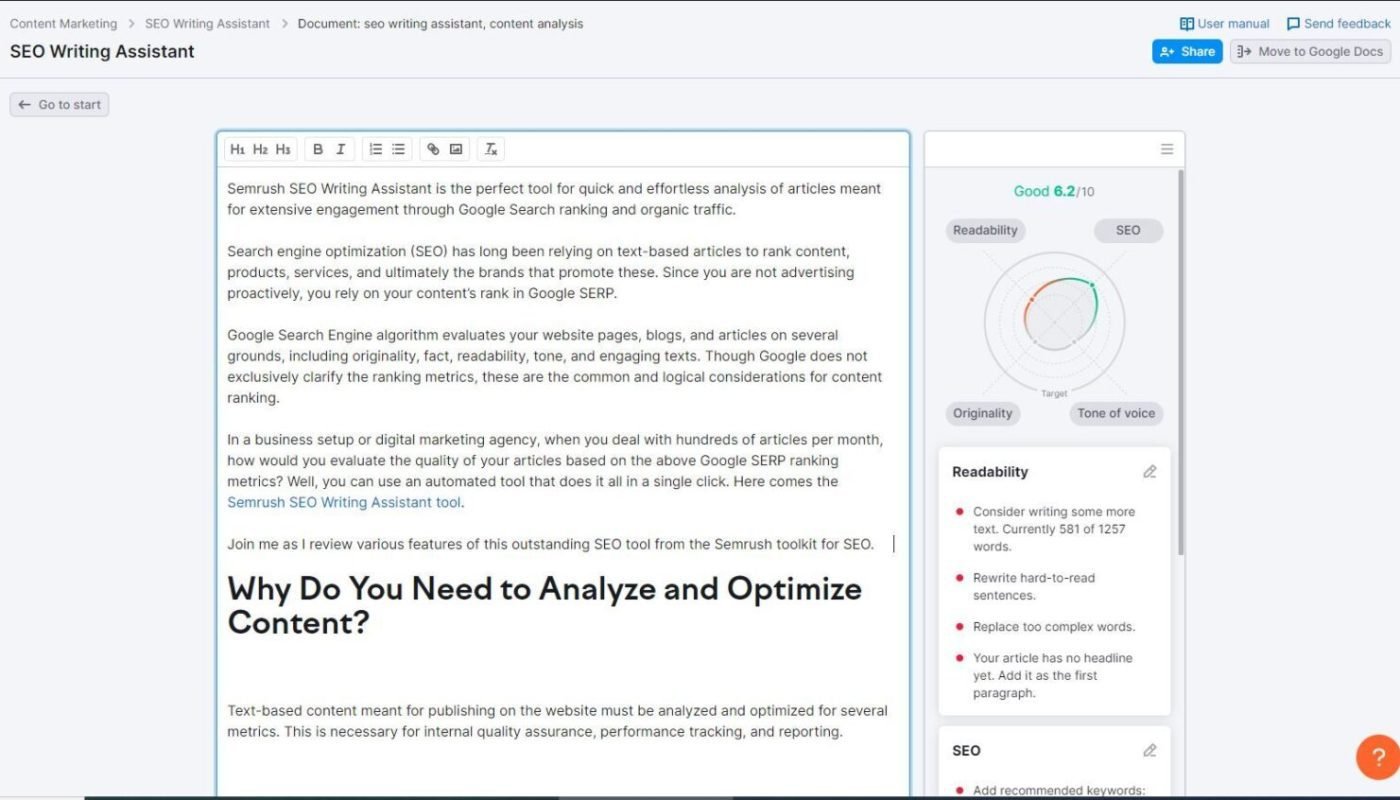Apply Heading 1 style

(x=237, y=149)
